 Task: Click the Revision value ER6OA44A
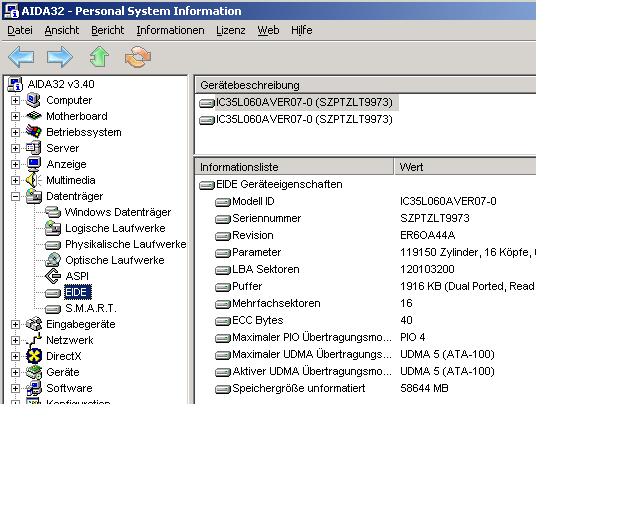(x=427, y=236)
